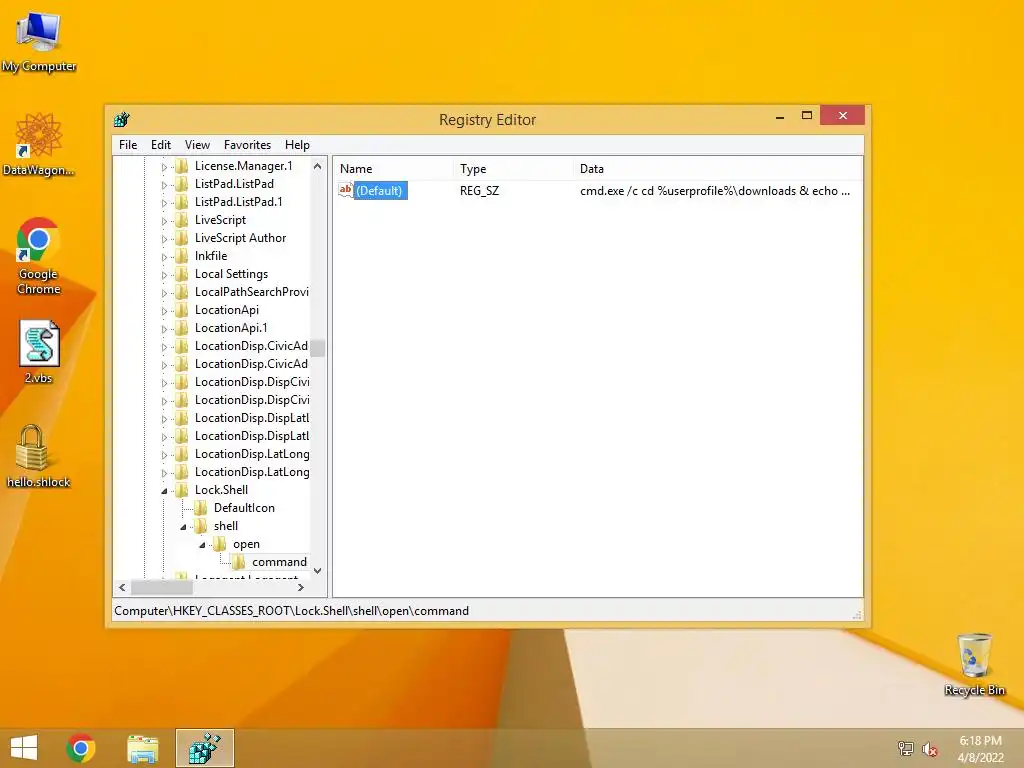The image size is (1024, 768).
Task: Open the File menu
Action: 128,145
